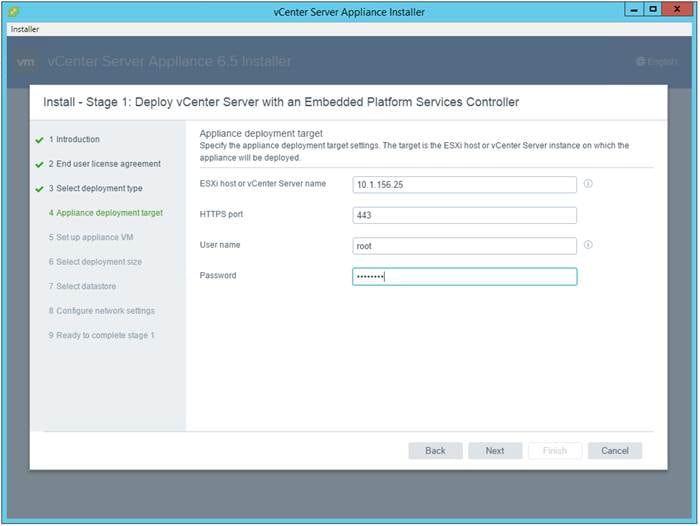This screenshot has width=700, height=526.
Task: Click the checkmark next to End user license agreement
Action: [39, 165]
